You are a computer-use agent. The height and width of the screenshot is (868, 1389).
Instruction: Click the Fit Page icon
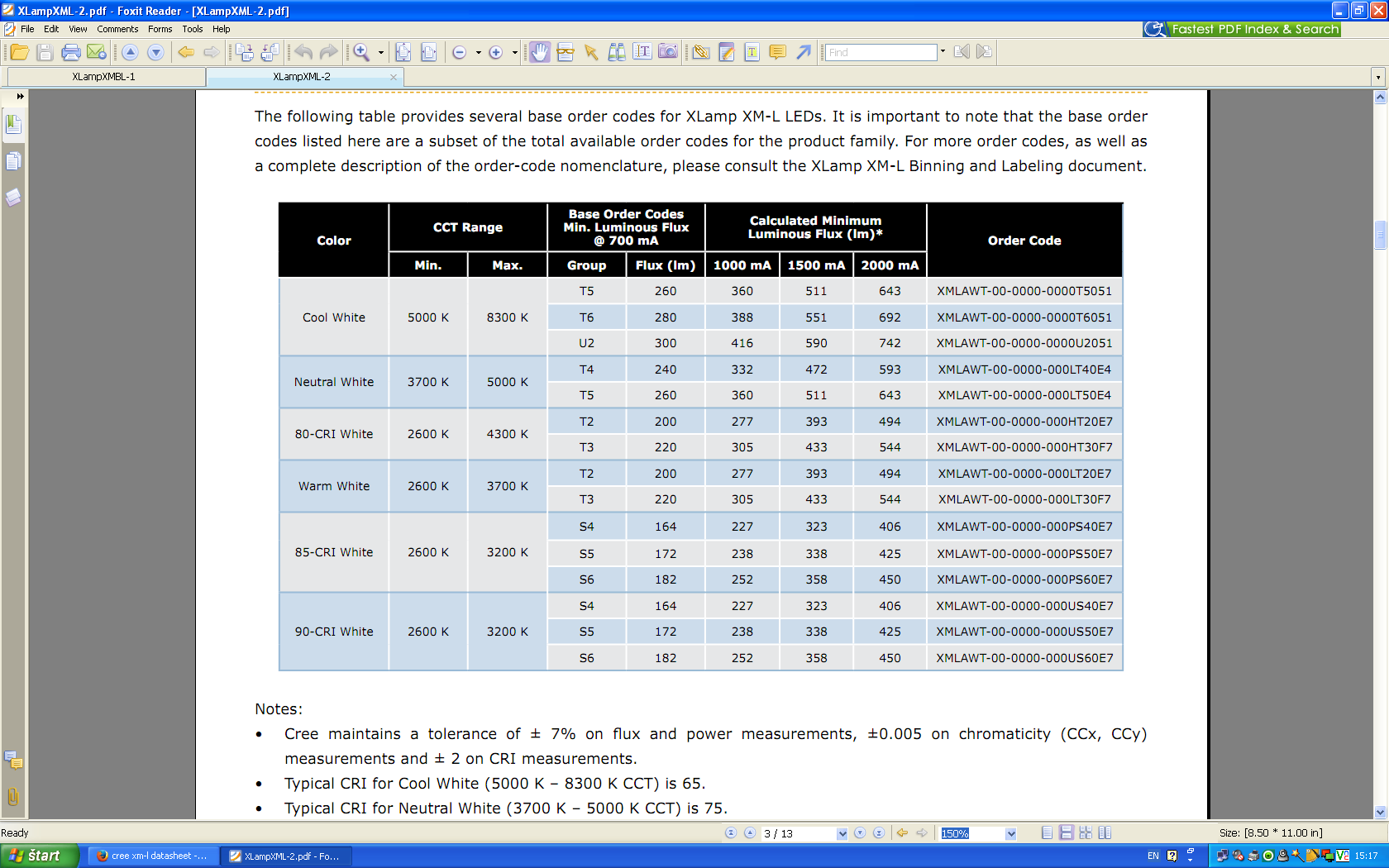(403, 52)
